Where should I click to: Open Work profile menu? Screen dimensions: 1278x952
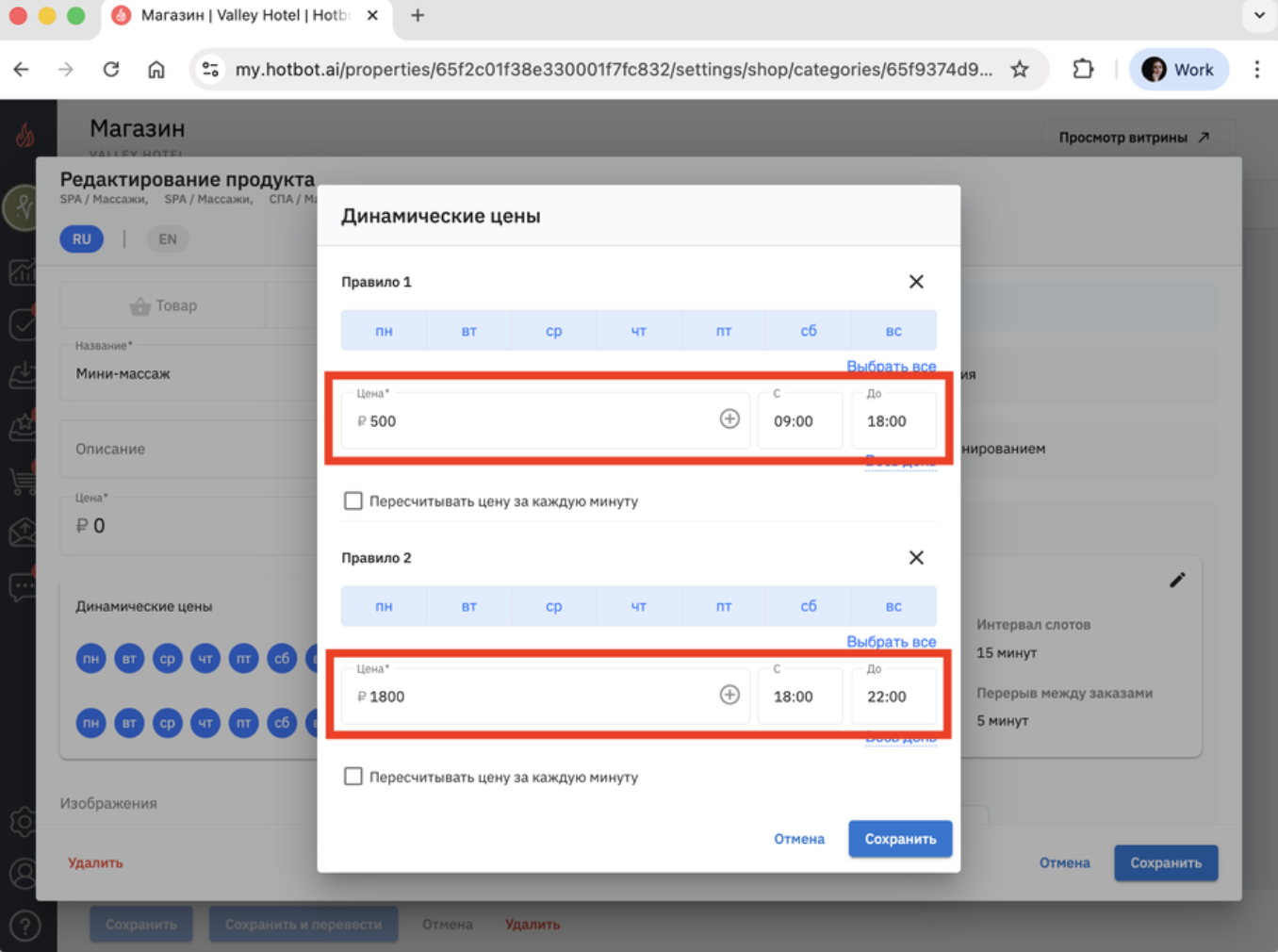pos(1178,69)
